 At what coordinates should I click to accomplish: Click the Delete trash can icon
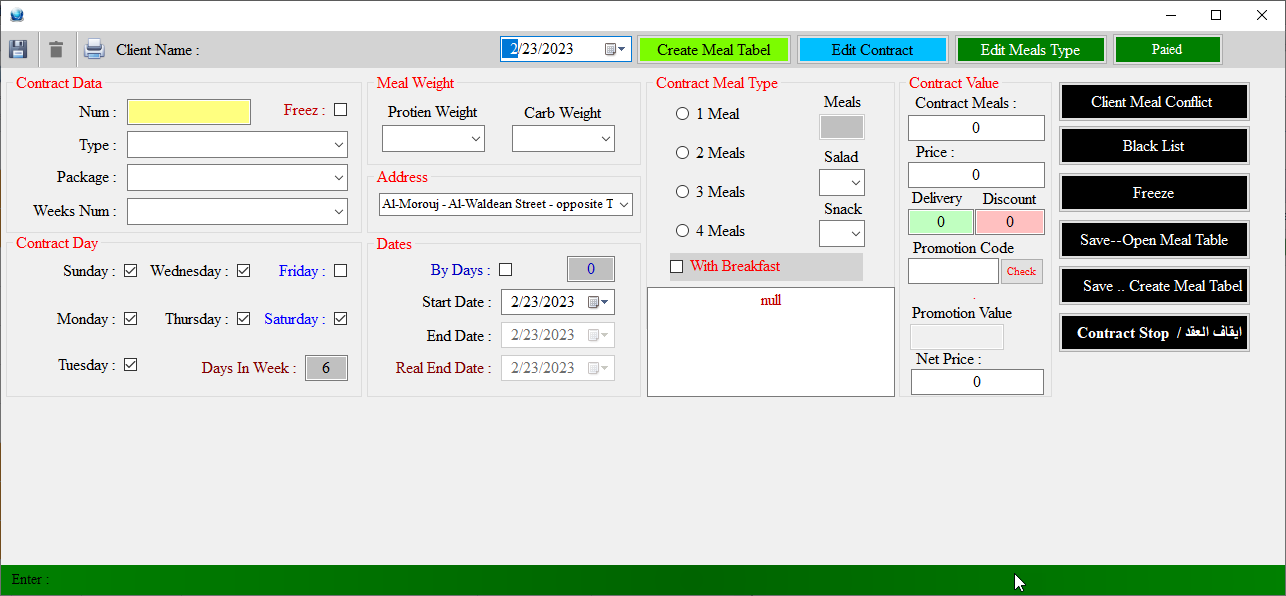pyautogui.click(x=56, y=49)
